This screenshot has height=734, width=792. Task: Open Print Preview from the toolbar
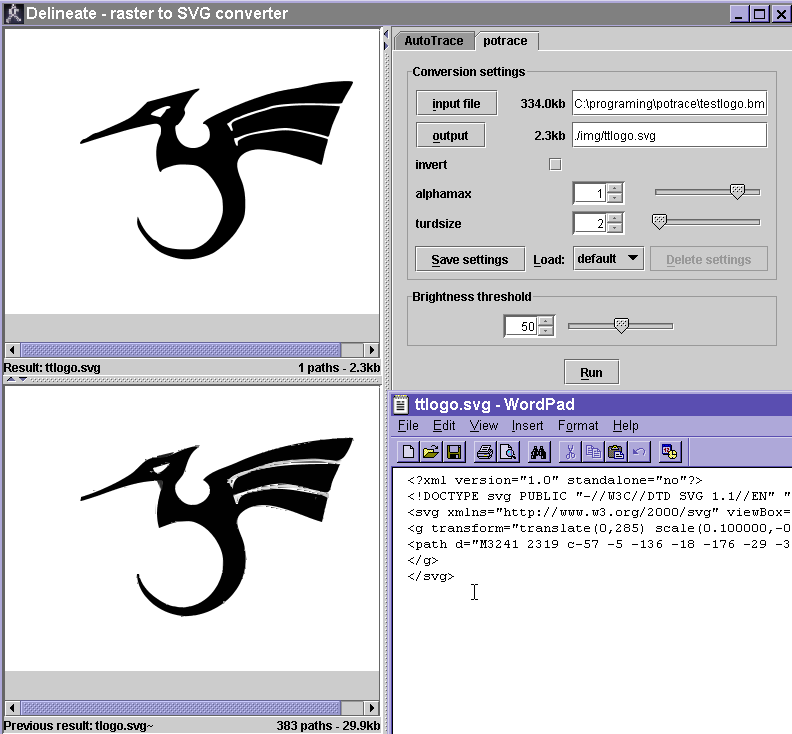[x=508, y=452]
